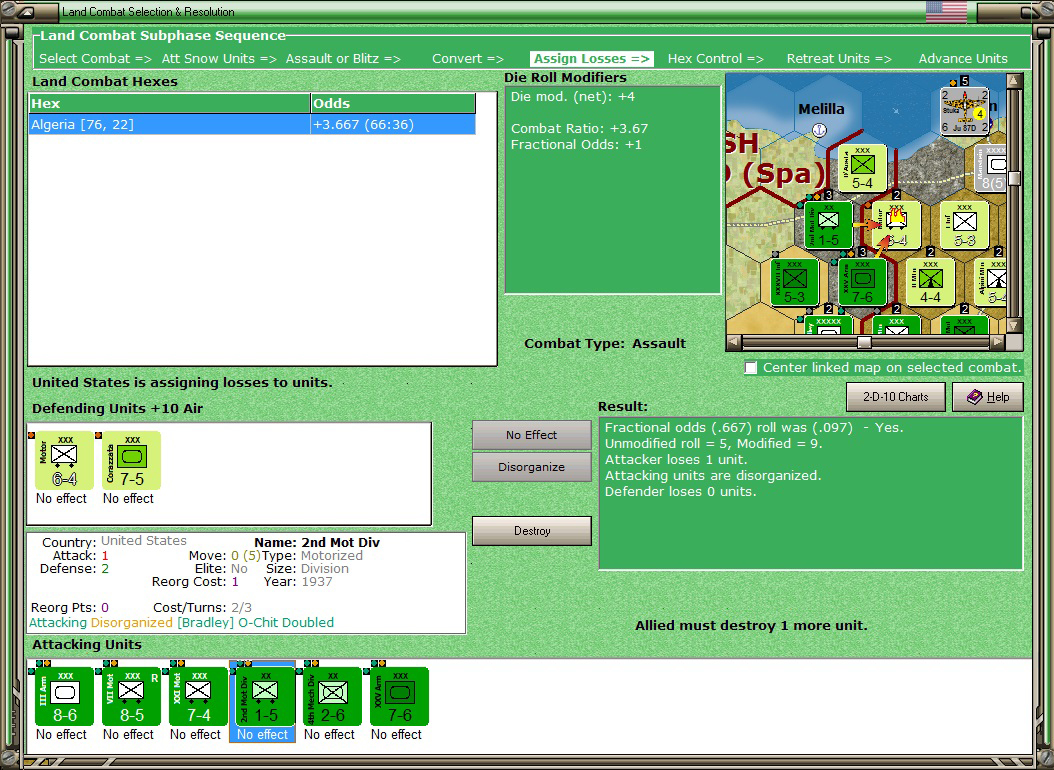Click map scroll left arrow
This screenshot has width=1054, height=770.
pyautogui.click(x=734, y=342)
